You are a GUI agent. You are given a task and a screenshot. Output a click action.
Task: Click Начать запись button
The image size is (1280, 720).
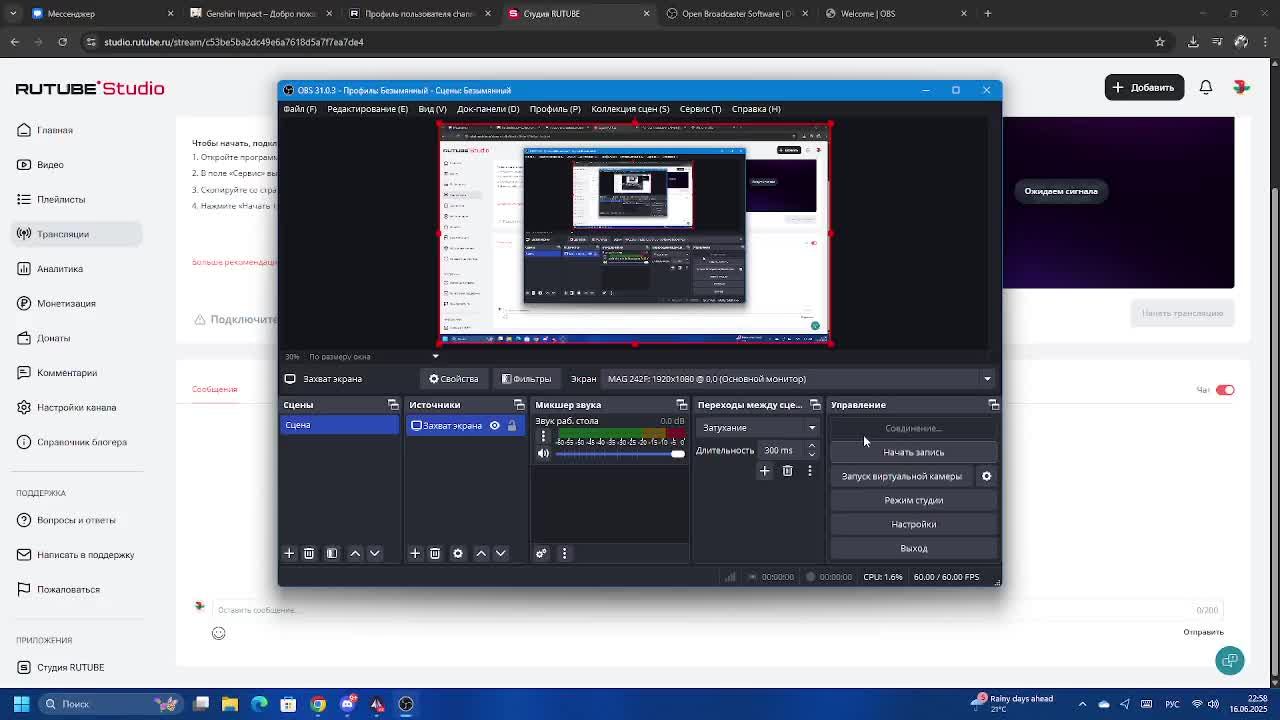(x=914, y=452)
